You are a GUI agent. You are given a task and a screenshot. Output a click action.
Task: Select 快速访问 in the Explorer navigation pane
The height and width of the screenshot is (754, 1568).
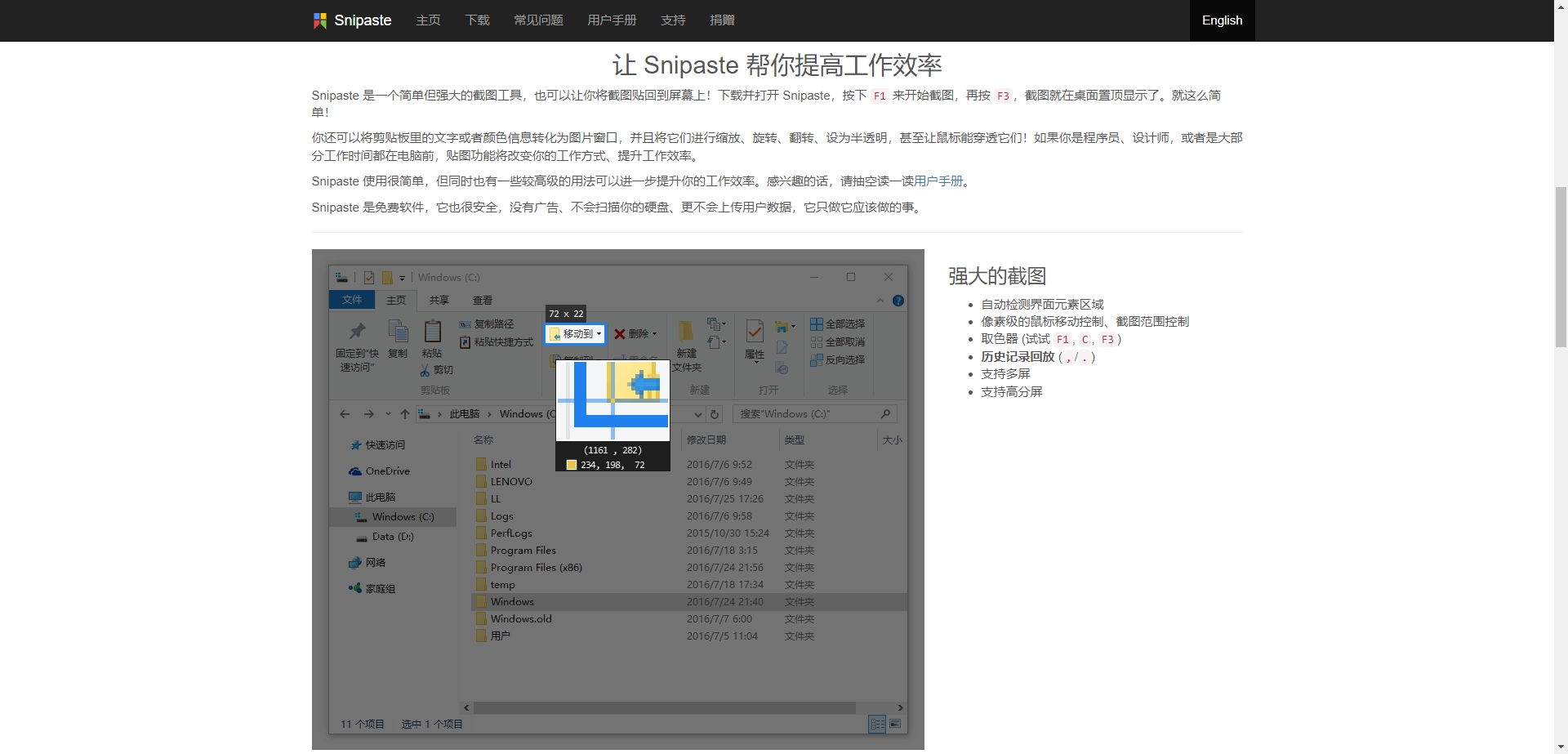[x=378, y=445]
